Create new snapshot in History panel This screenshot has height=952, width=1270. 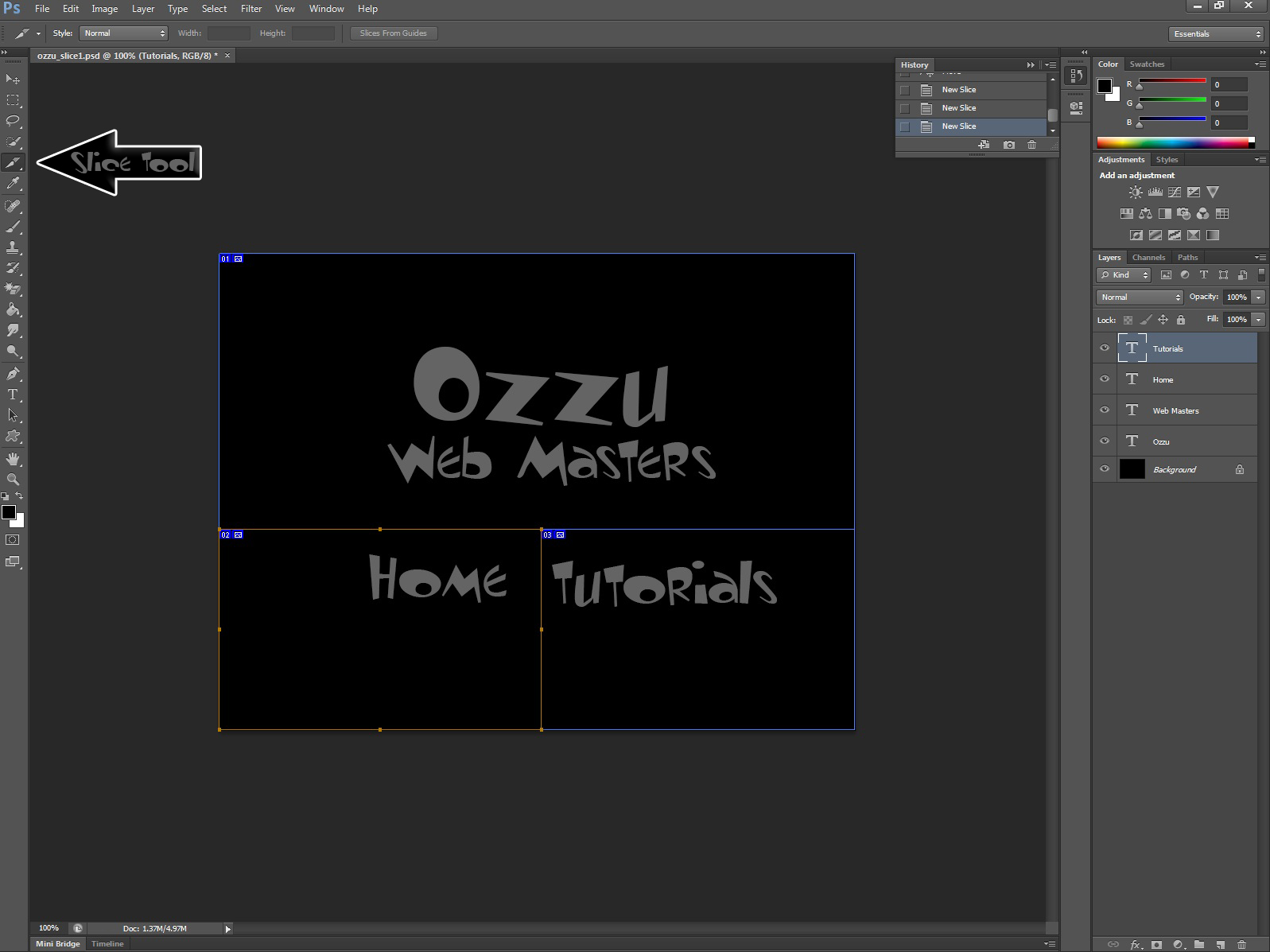[x=1008, y=145]
